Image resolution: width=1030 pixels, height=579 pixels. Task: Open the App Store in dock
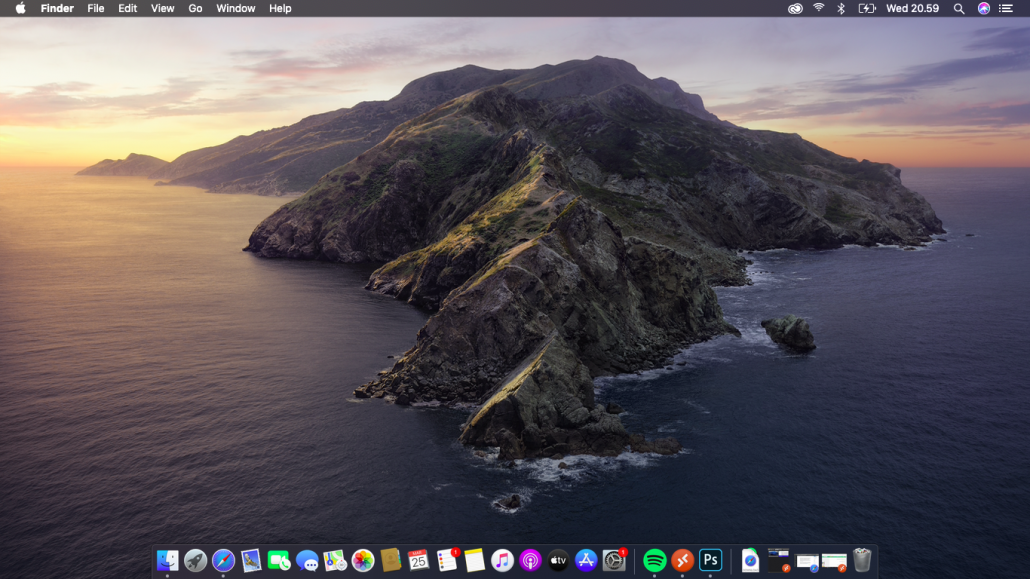(586, 560)
